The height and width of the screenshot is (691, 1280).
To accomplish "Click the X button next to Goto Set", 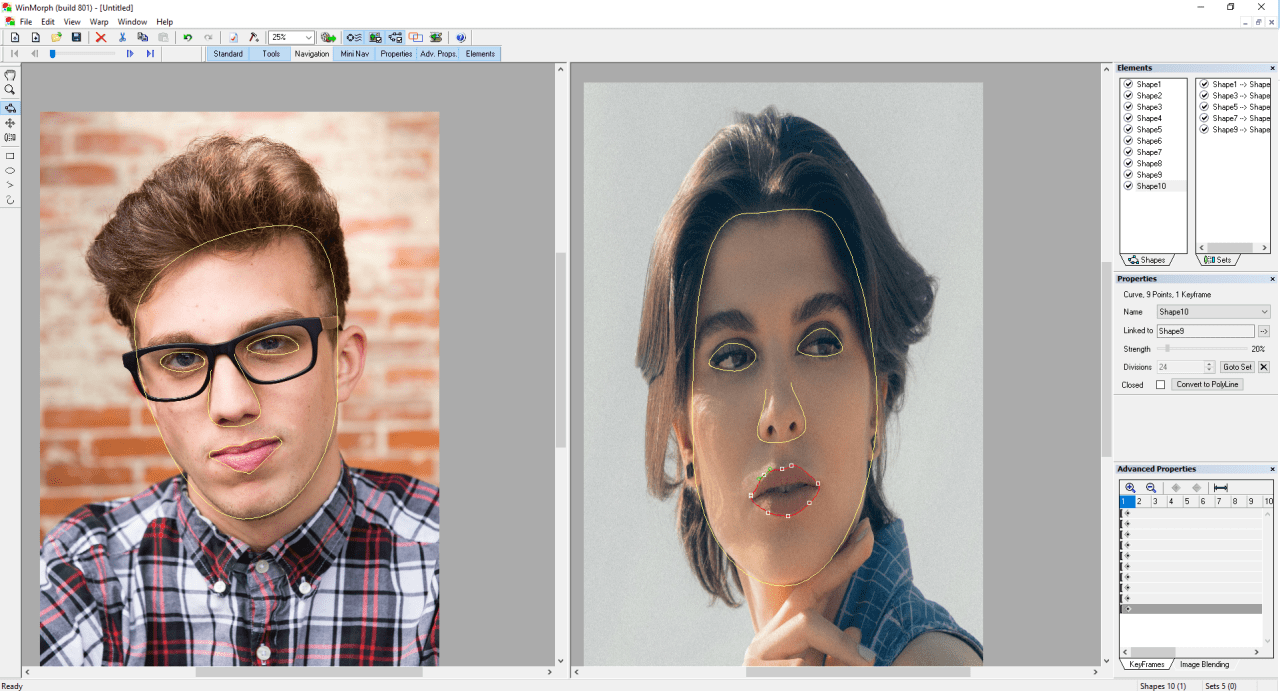I will [x=1263, y=367].
